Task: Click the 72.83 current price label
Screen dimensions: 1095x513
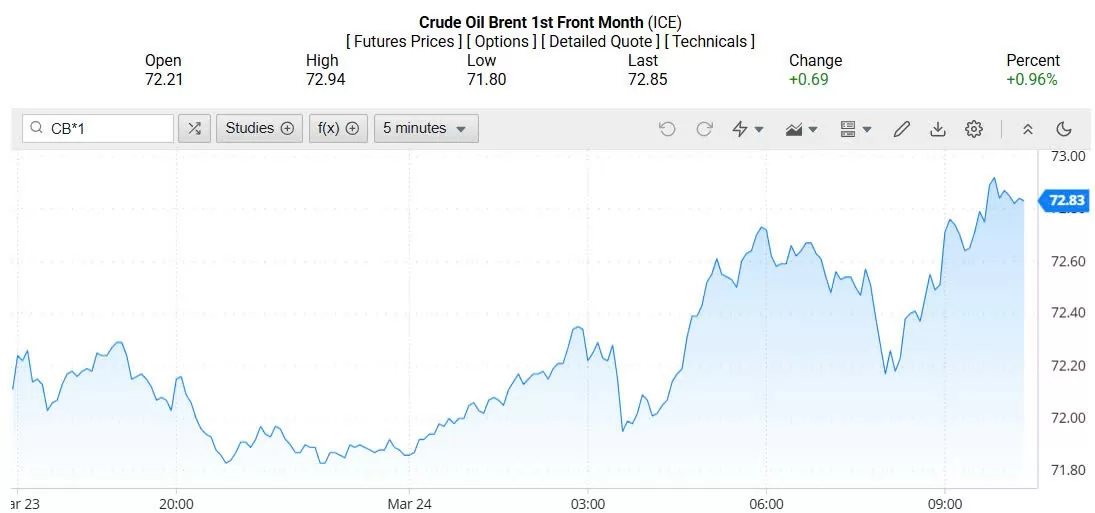Action: (x=1066, y=201)
